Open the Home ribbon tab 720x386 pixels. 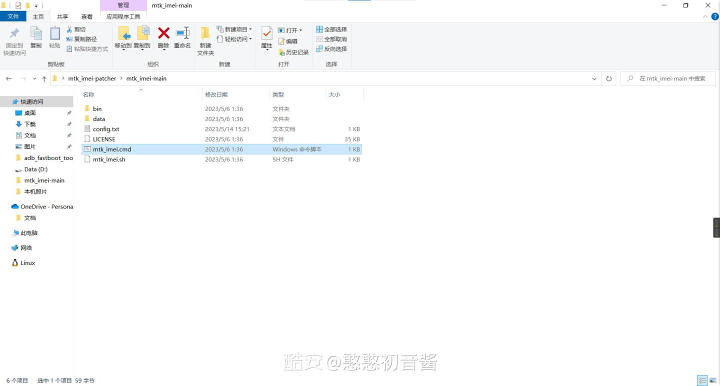[38, 17]
